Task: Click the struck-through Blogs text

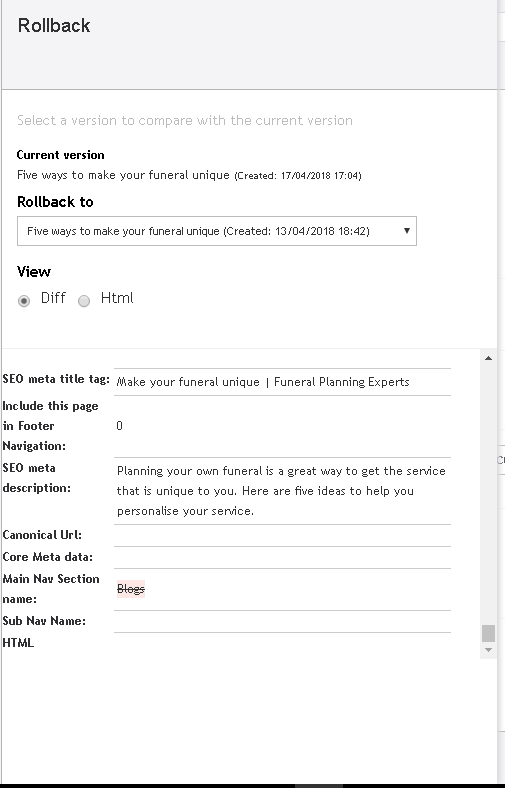Action: pyautogui.click(x=131, y=588)
